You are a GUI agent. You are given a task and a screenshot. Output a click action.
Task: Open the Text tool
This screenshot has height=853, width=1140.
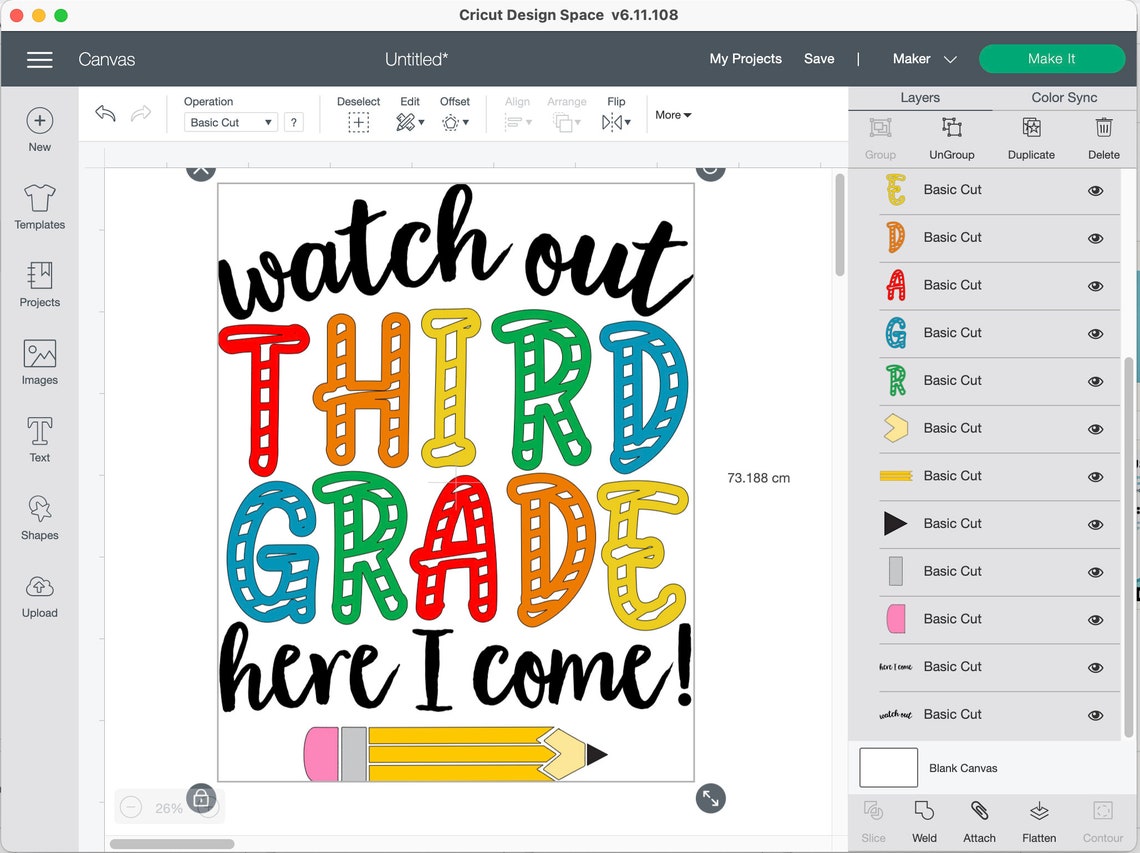(39, 438)
